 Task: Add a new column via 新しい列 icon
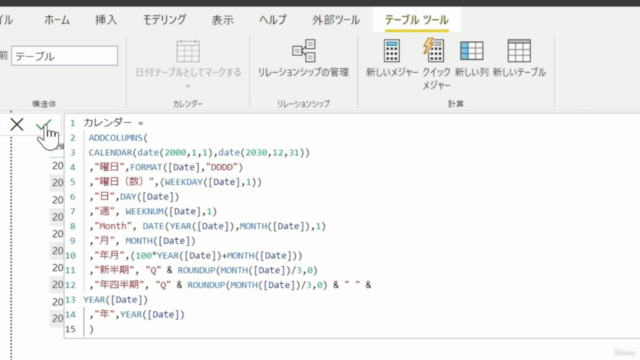point(471,51)
